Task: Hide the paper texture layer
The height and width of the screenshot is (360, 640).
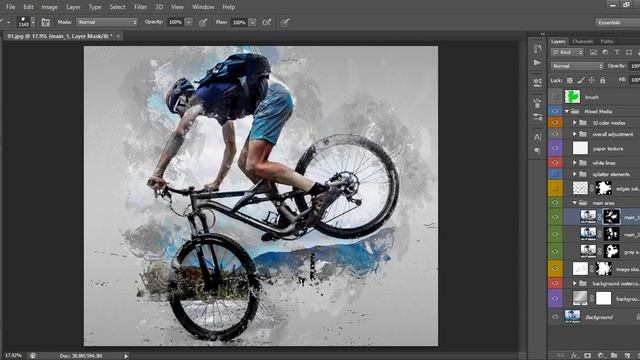Action: pos(555,148)
